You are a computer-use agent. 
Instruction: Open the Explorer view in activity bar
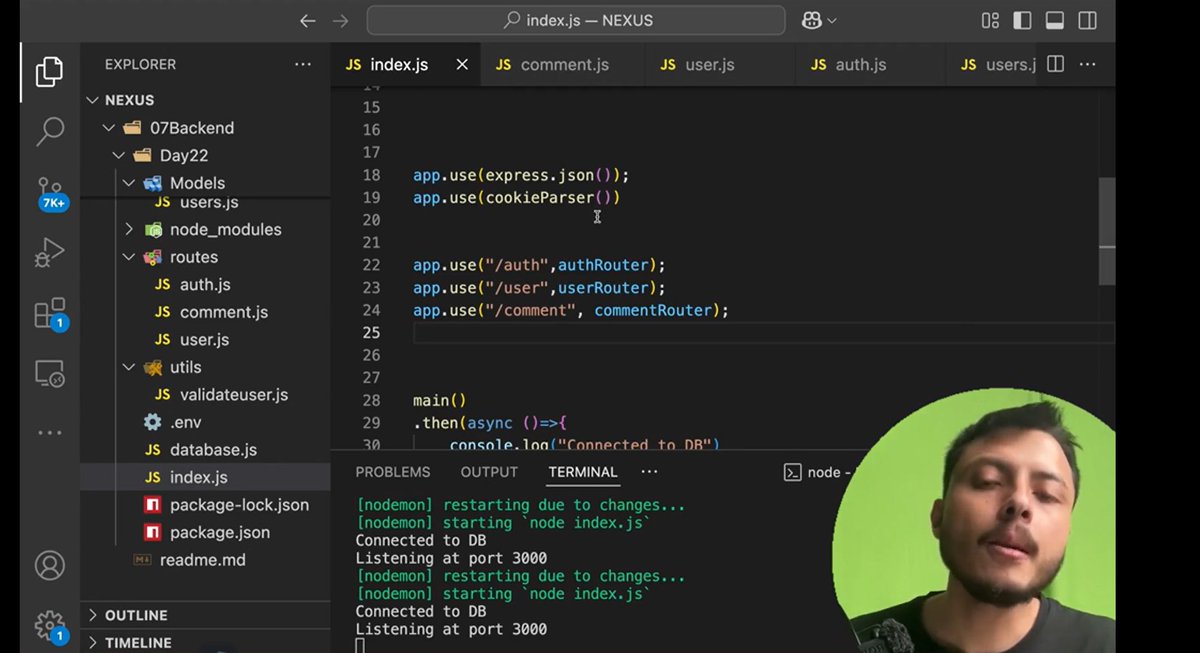click(x=49, y=72)
